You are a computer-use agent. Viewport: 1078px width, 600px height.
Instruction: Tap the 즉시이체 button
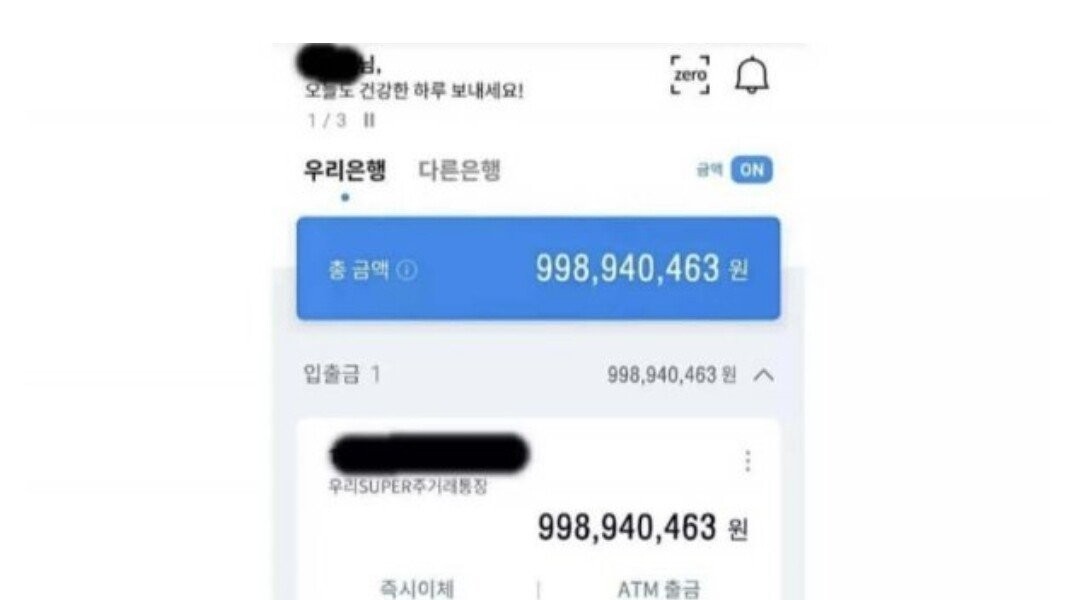[417, 589]
